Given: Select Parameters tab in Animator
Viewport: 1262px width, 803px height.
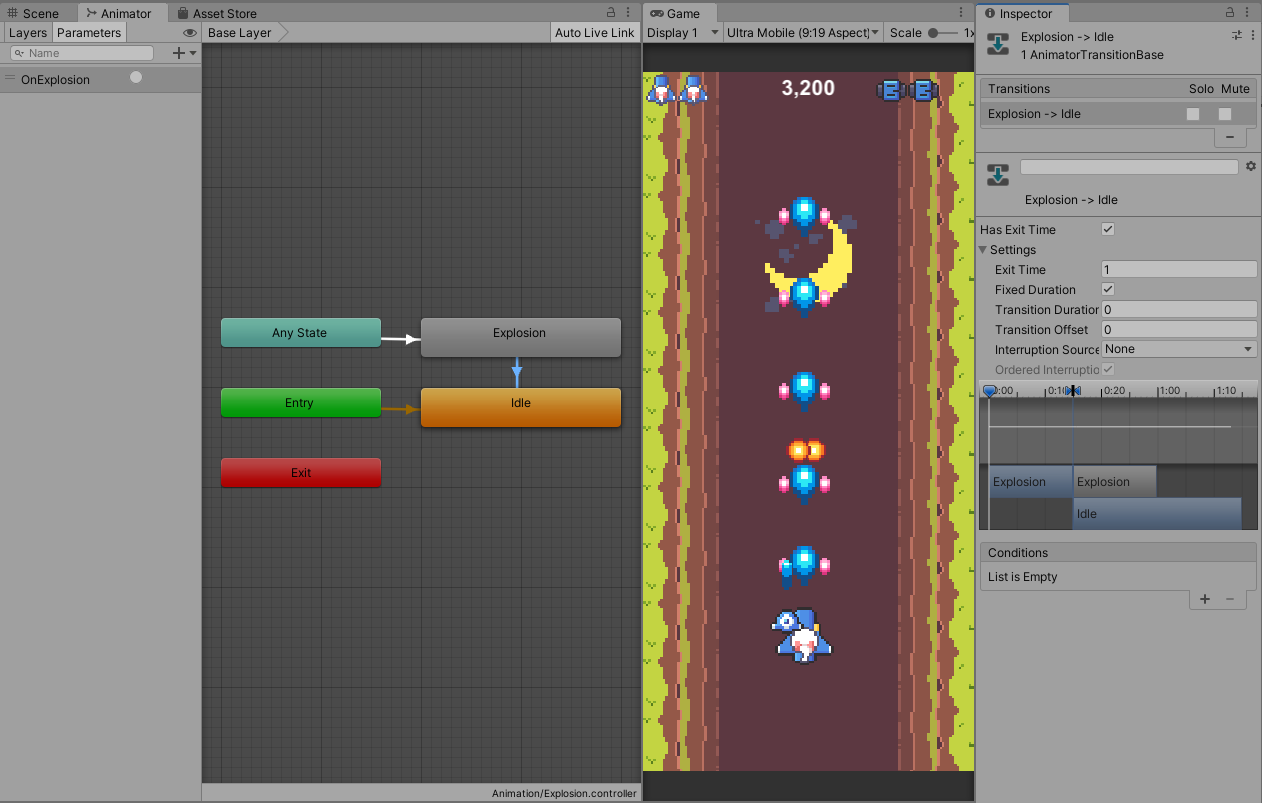Looking at the screenshot, I should coord(89,32).
